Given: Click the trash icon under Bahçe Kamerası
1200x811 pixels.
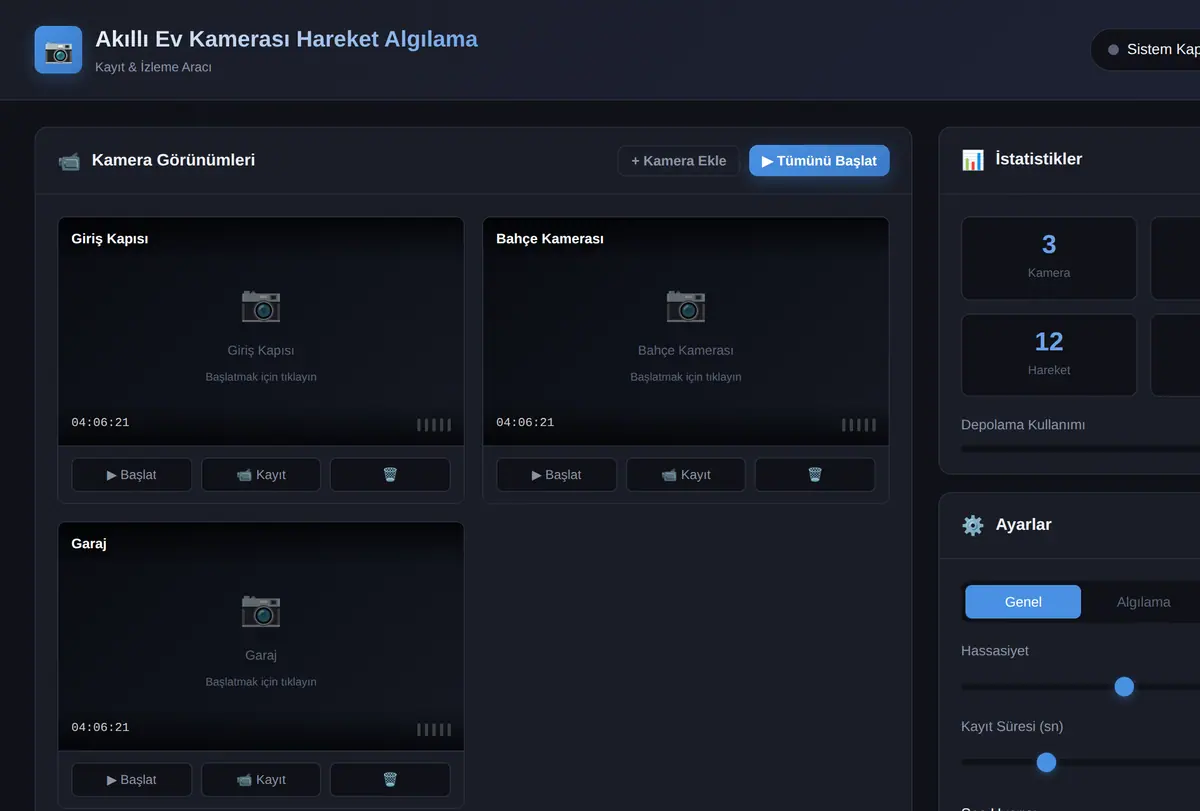Looking at the screenshot, I should coord(815,474).
